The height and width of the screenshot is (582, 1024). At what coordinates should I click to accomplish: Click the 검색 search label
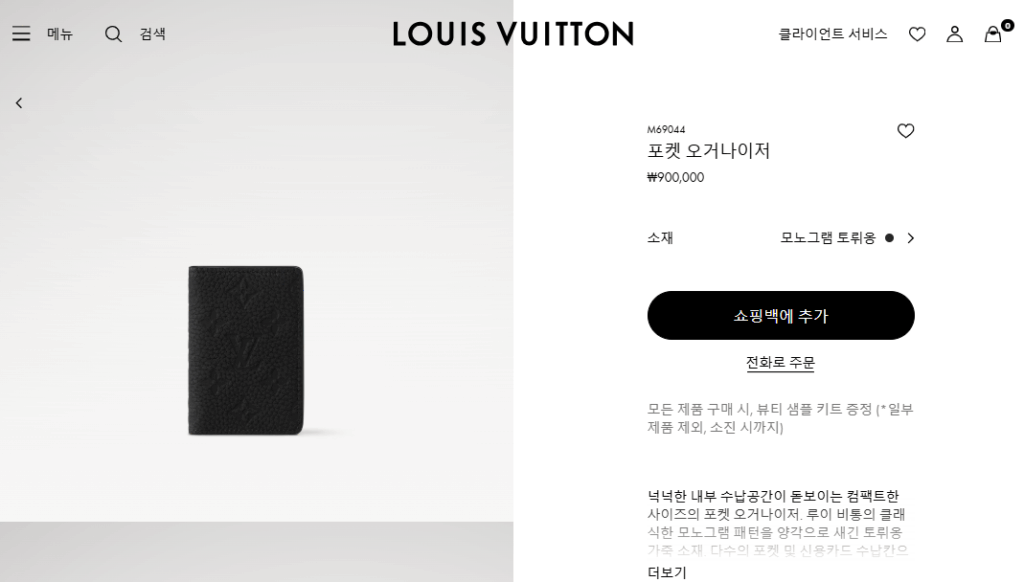pyautogui.click(x=152, y=34)
